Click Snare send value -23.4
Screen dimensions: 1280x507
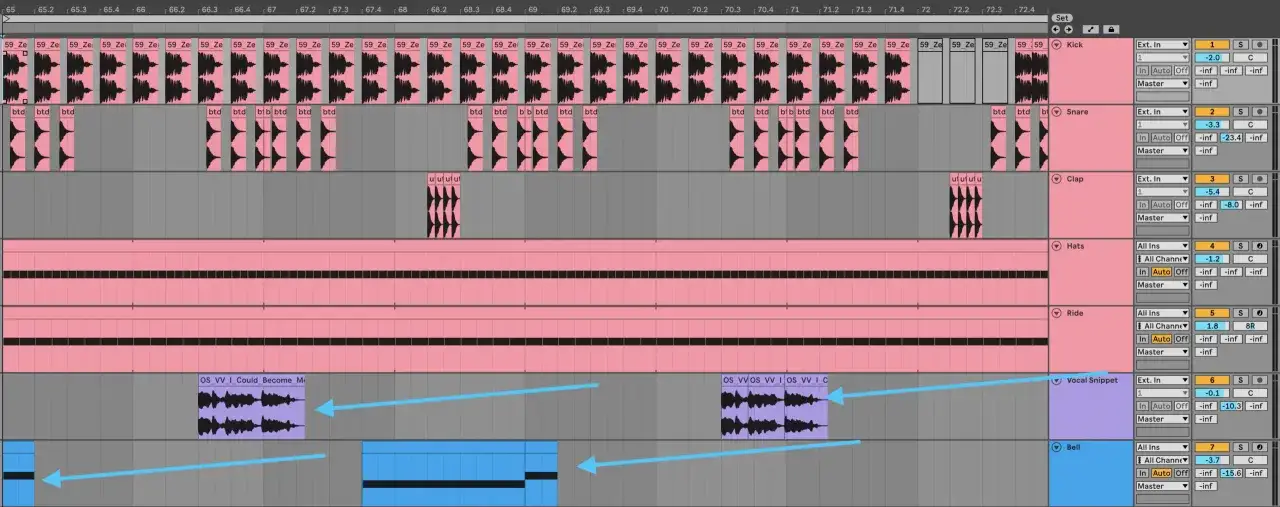[x=1232, y=138]
